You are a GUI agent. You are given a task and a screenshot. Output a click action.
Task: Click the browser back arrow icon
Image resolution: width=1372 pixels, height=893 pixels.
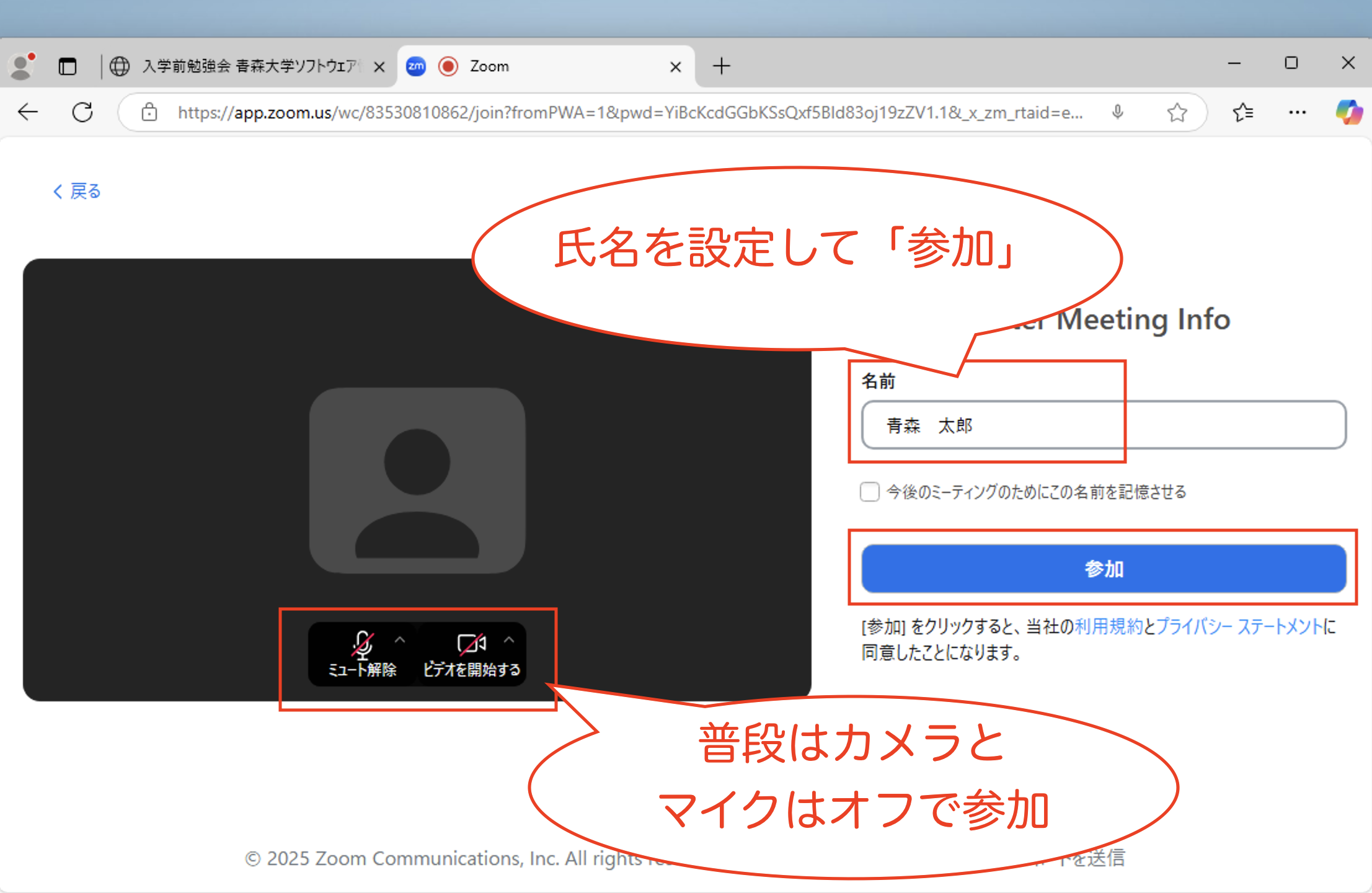pyautogui.click(x=29, y=112)
